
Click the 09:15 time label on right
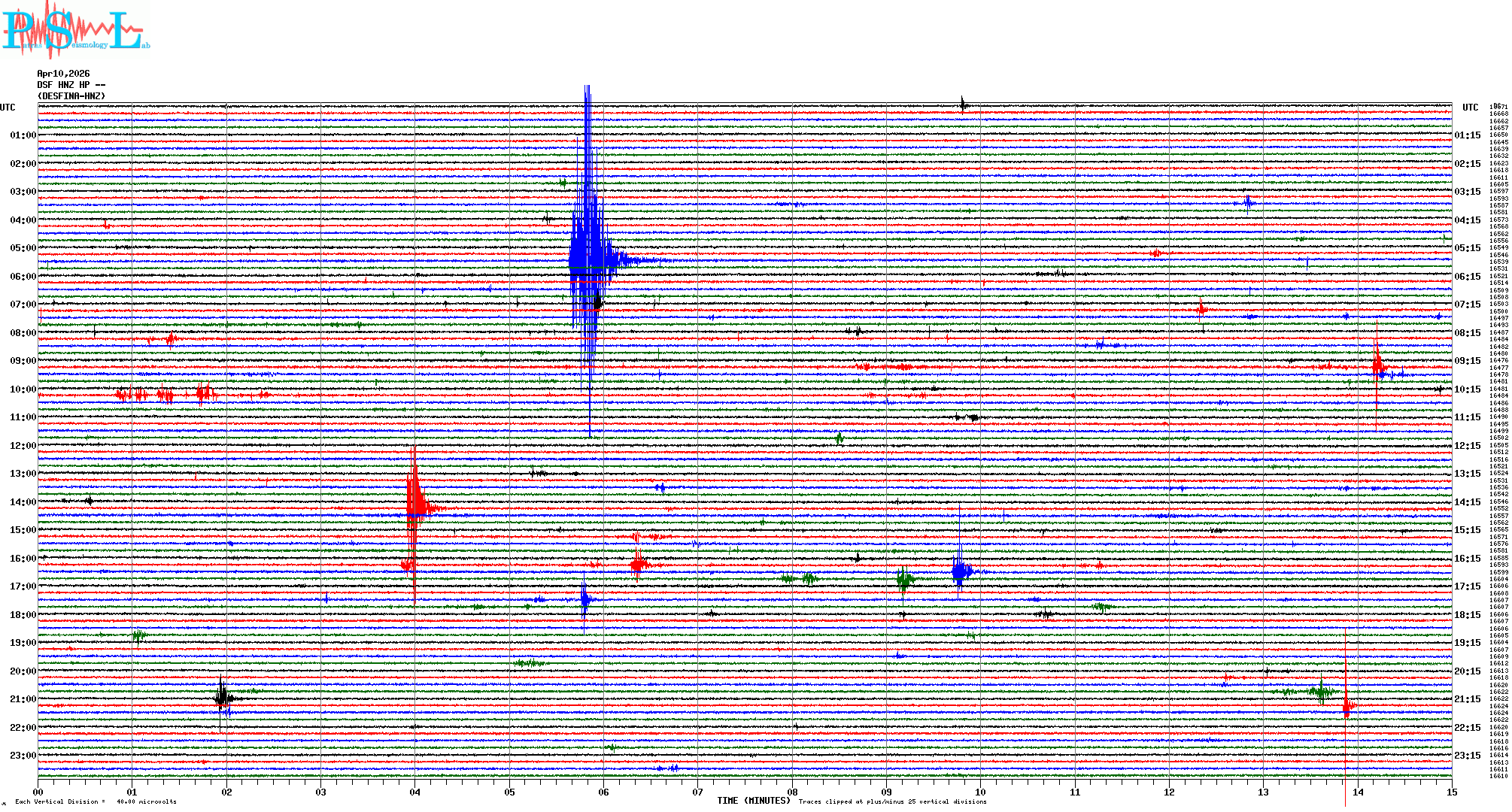pyautogui.click(x=1467, y=361)
